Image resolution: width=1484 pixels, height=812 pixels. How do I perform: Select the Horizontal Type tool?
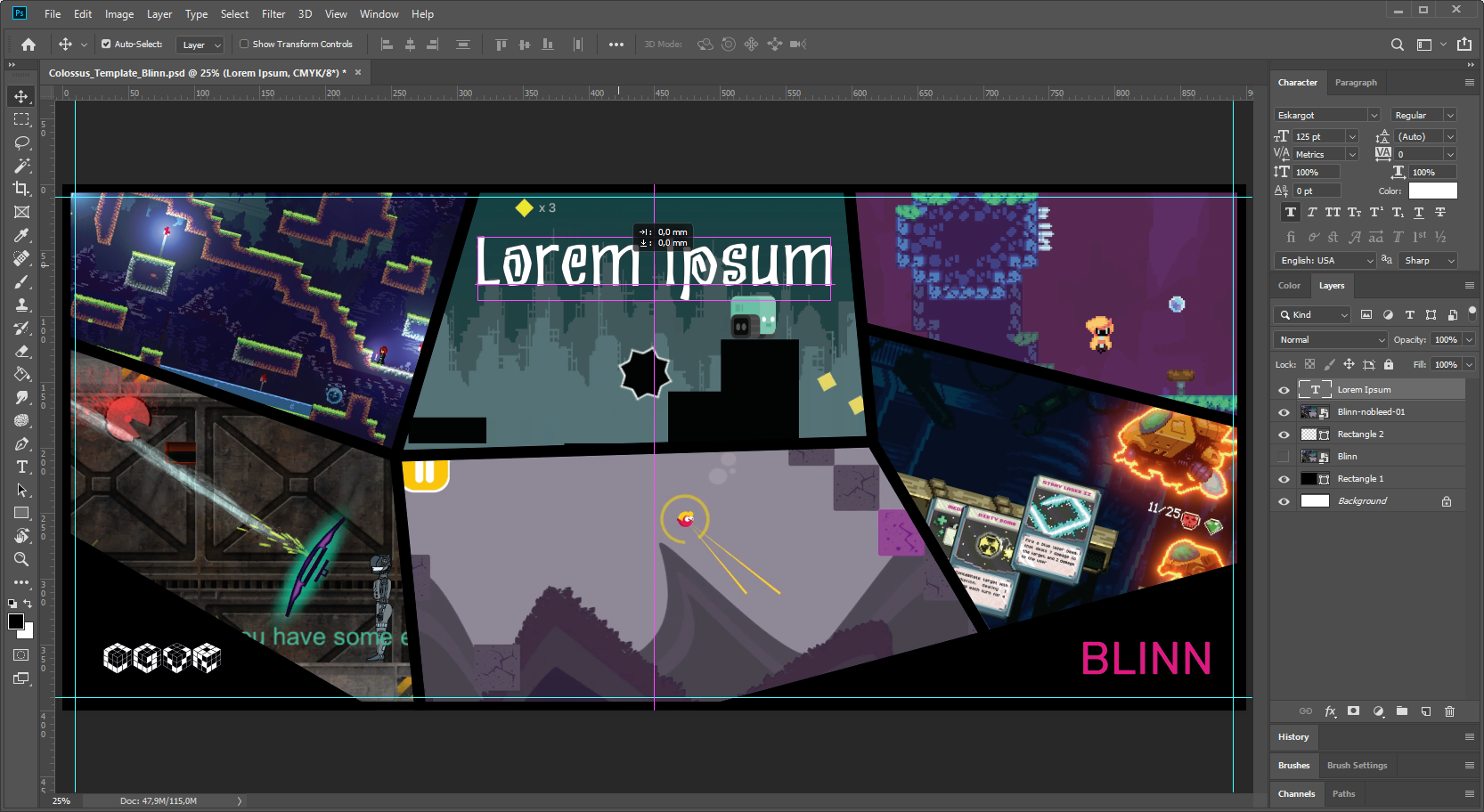coord(21,467)
